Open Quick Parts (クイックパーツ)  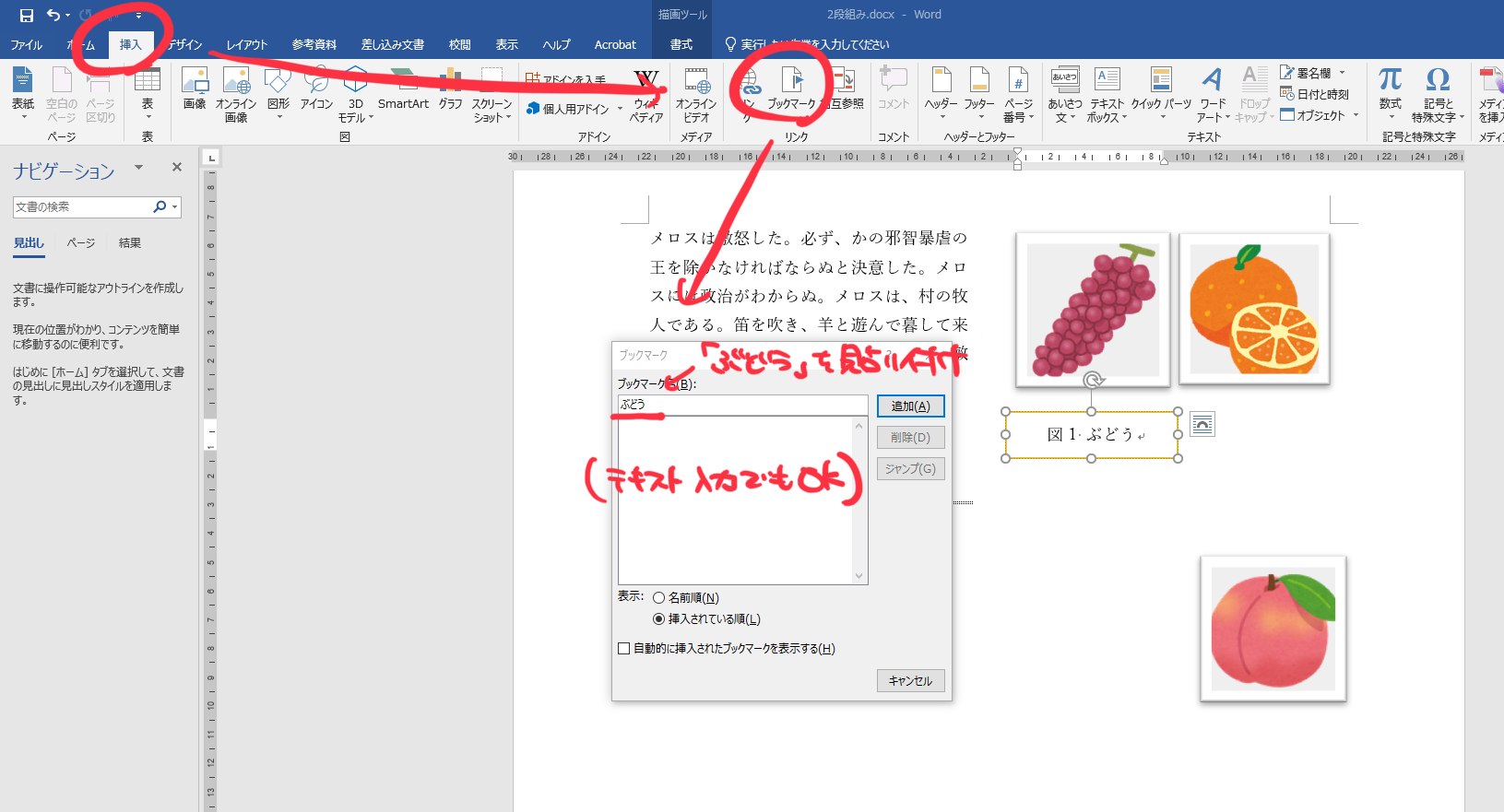coord(1161,94)
